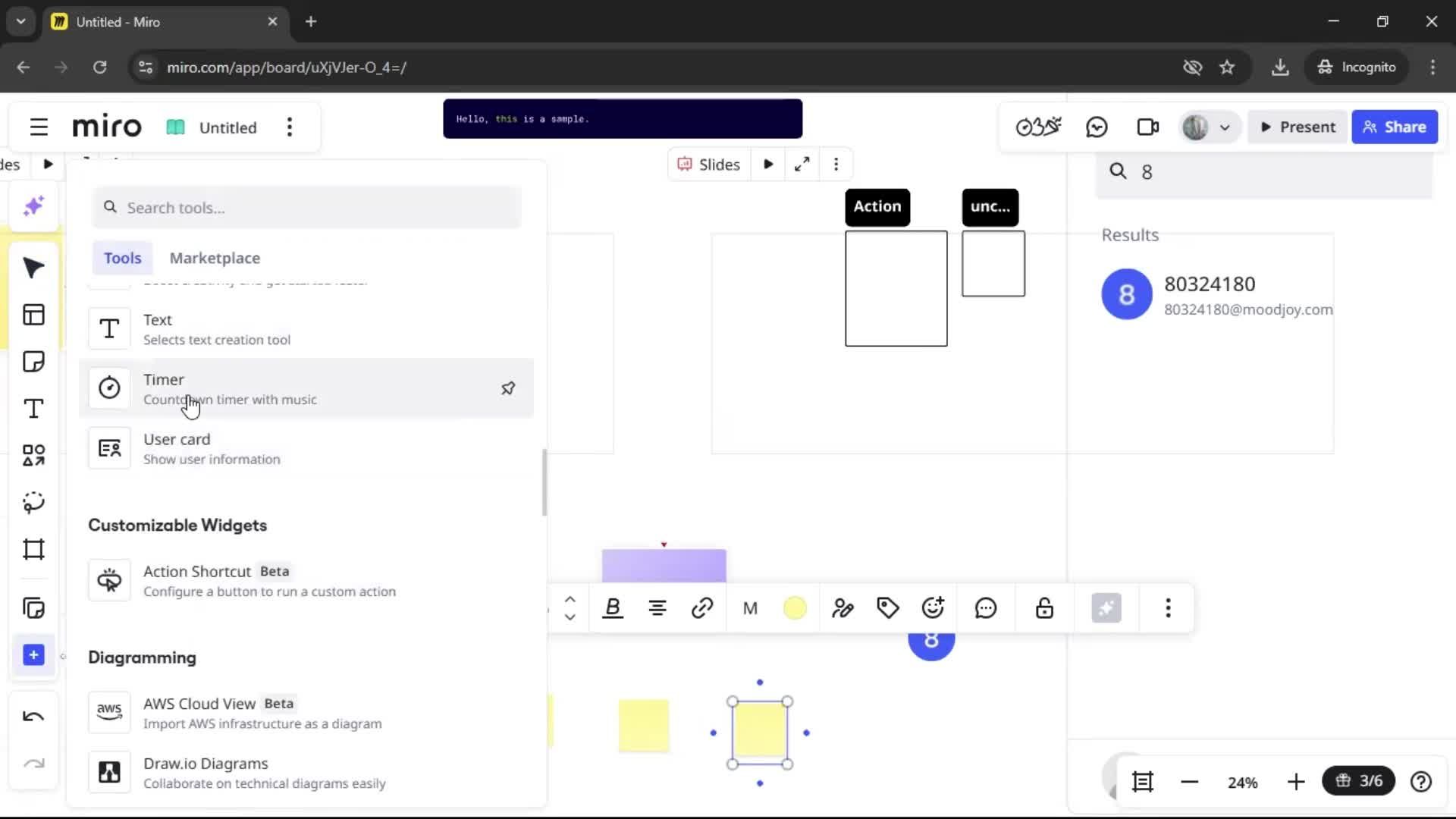Image resolution: width=1456 pixels, height=819 pixels.
Task: Open more options in context toolbar
Action: [x=1168, y=608]
